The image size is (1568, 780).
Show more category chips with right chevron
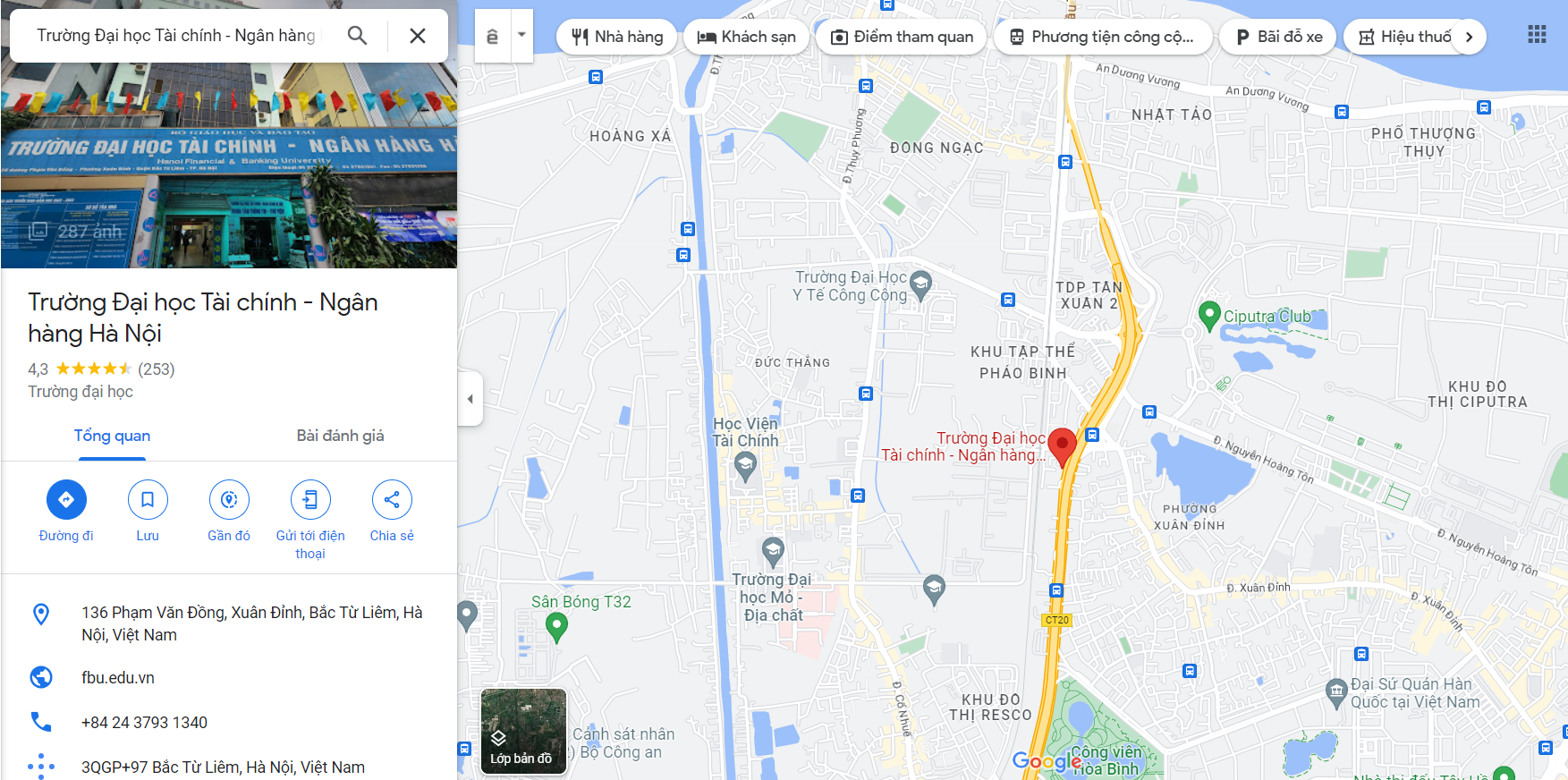click(1469, 37)
